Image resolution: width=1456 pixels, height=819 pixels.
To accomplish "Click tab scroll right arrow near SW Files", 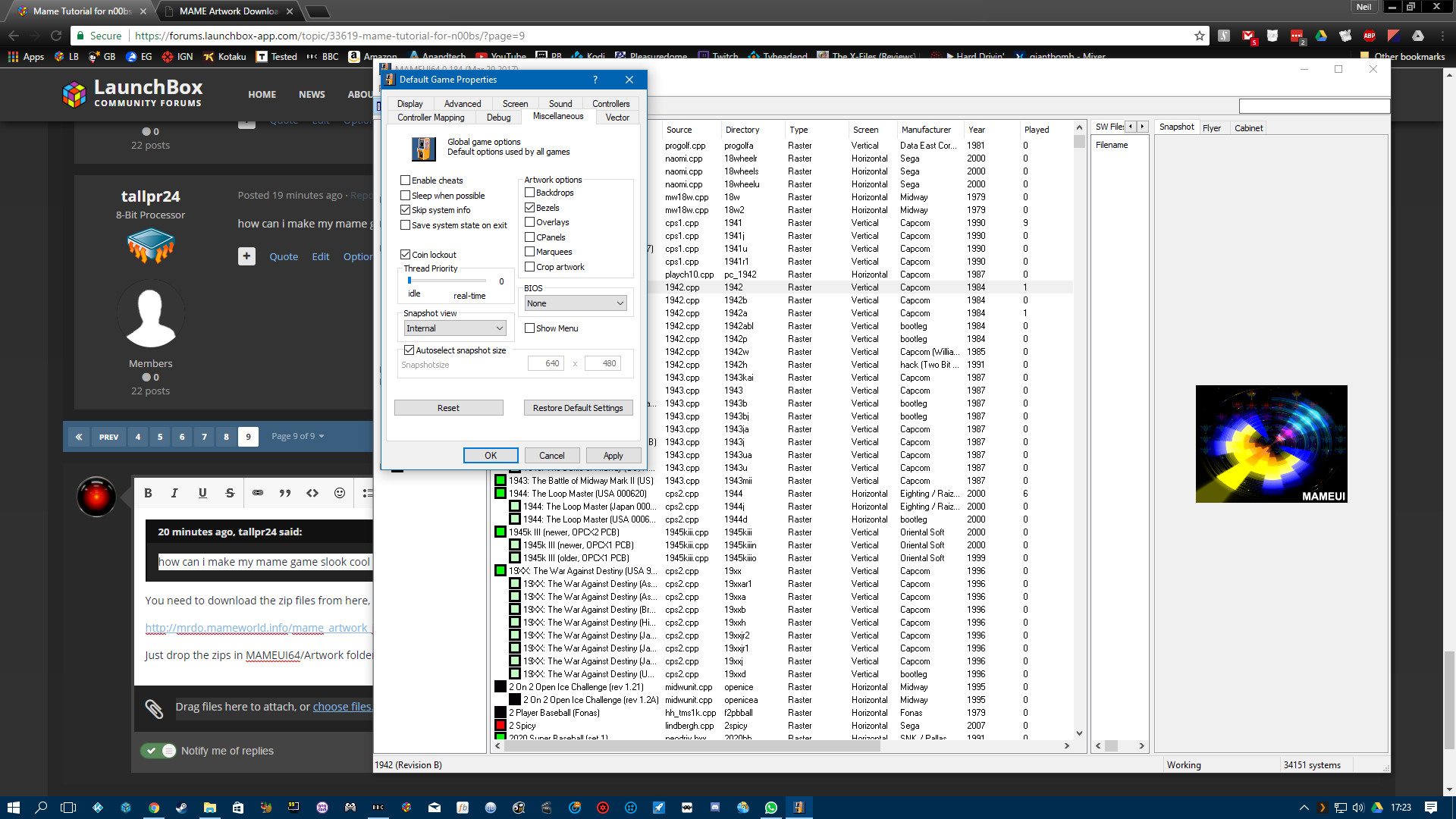I will (1142, 127).
